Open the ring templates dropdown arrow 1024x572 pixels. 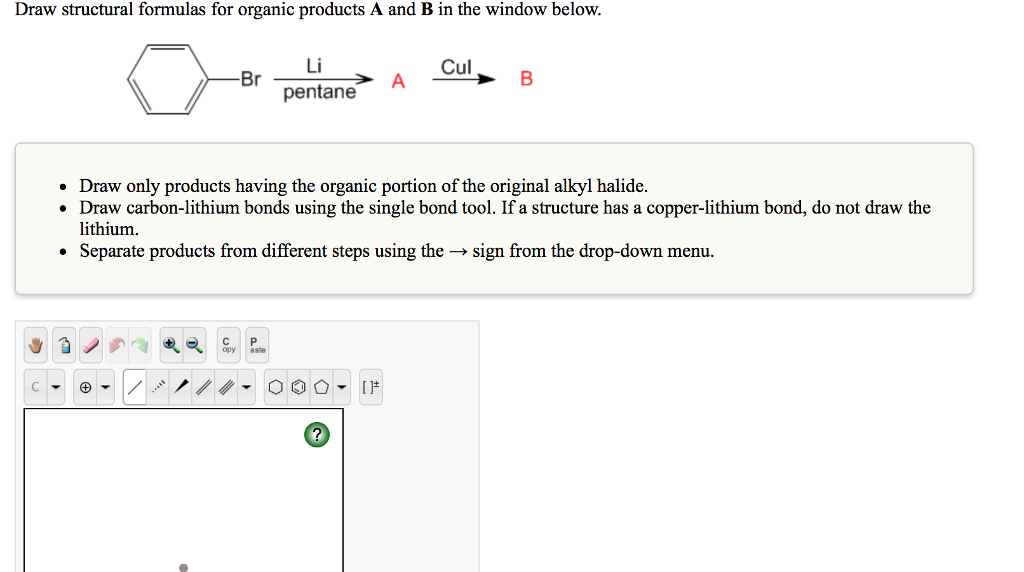tap(342, 387)
